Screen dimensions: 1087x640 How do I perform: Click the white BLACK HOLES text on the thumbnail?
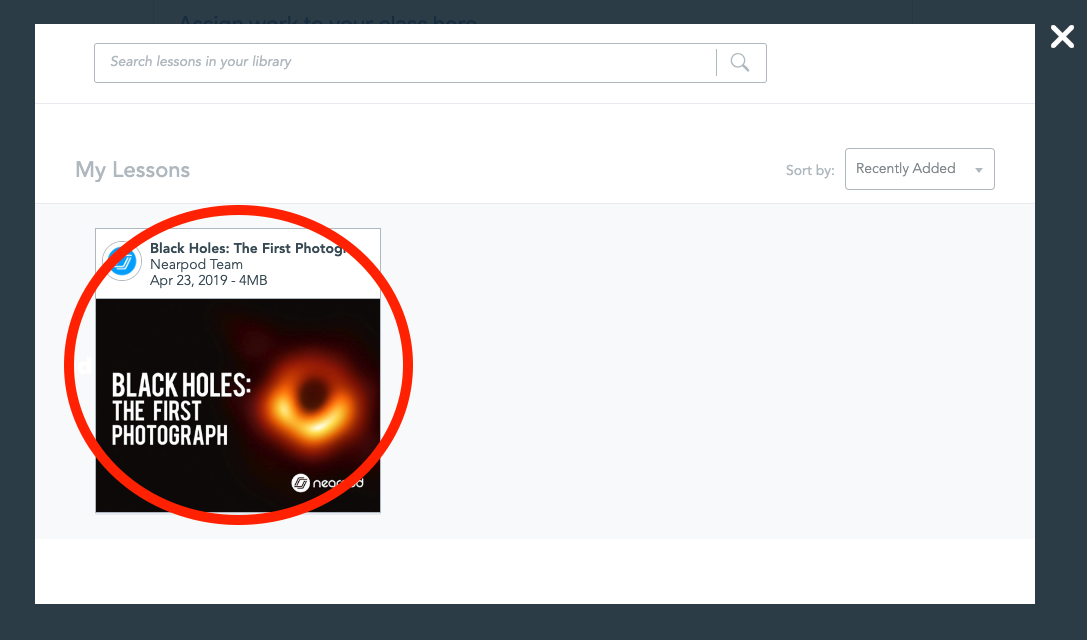click(179, 386)
